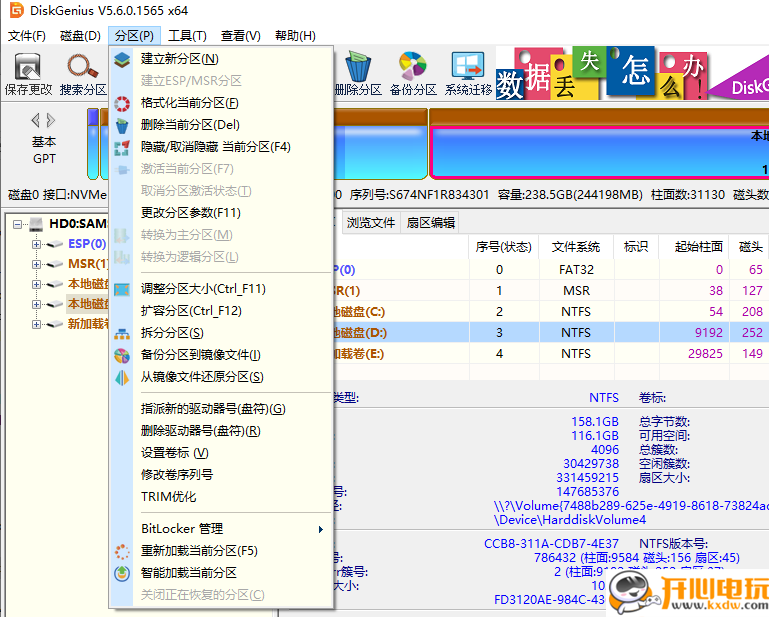Click the 保存更改 toolbar icon
769x617 pixels.
click(27, 66)
